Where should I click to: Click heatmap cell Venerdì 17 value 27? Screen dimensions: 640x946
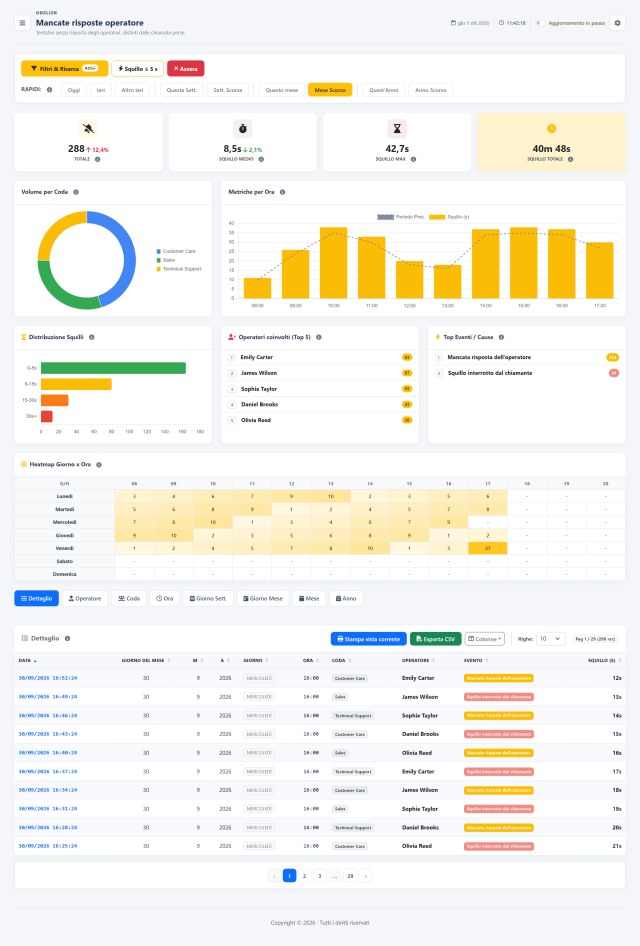pos(487,548)
